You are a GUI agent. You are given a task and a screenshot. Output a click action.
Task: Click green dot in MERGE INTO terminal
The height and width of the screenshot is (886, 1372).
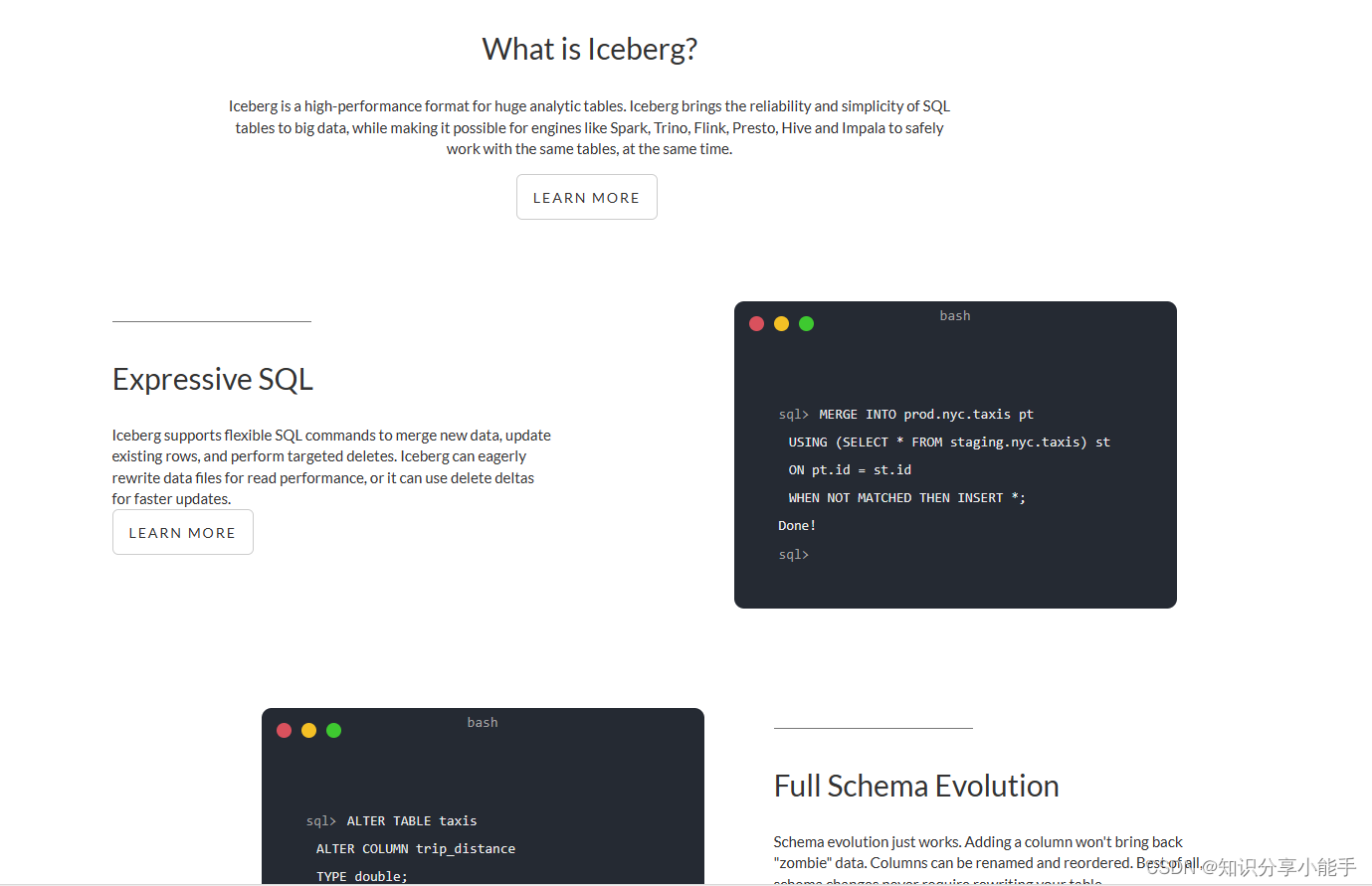(x=806, y=323)
